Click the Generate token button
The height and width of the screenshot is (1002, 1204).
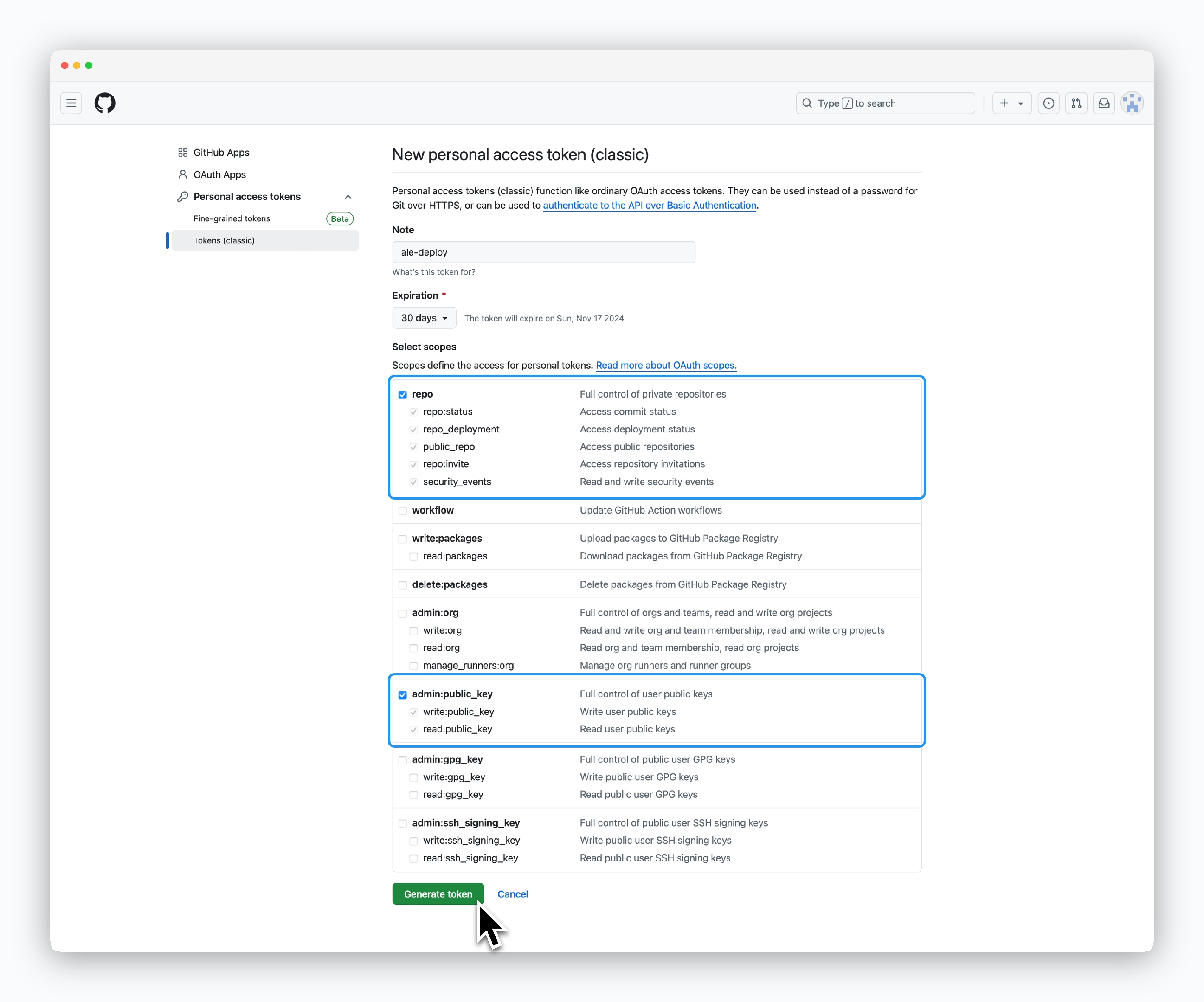tap(438, 893)
